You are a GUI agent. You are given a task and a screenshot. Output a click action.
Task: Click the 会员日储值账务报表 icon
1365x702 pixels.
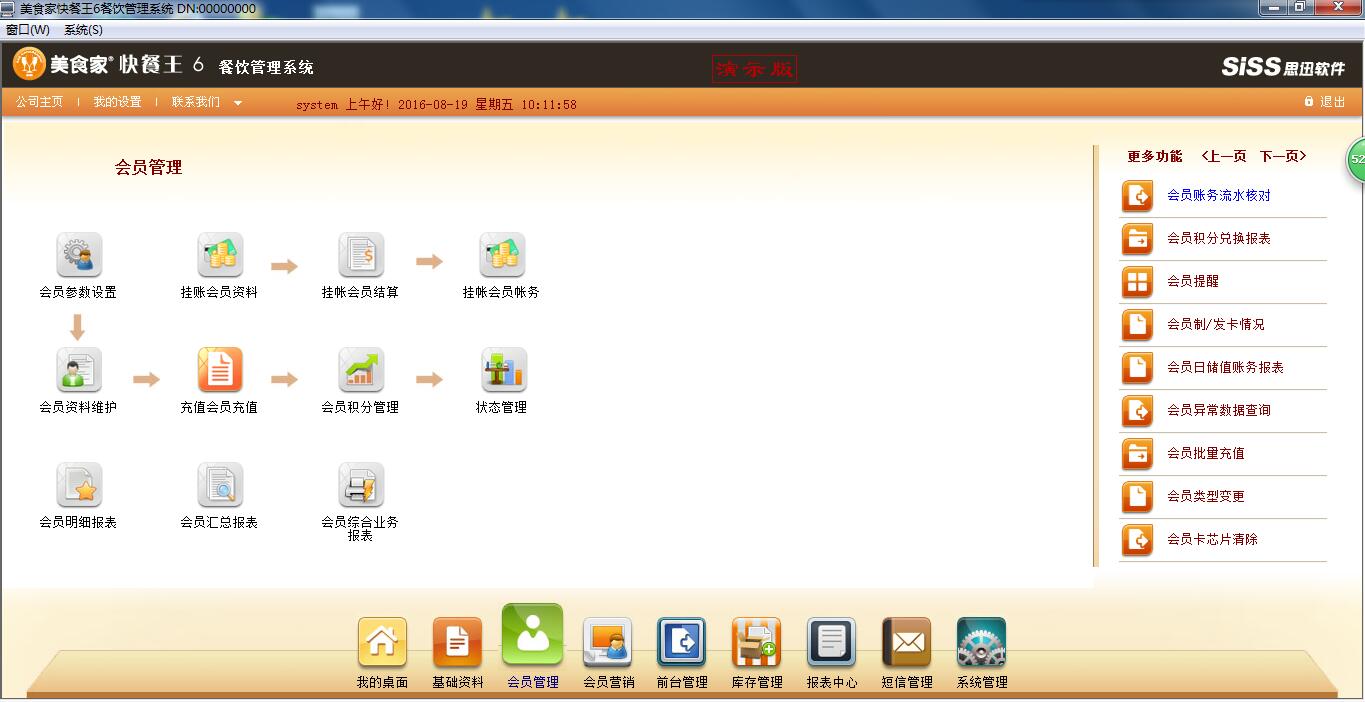pos(1138,368)
